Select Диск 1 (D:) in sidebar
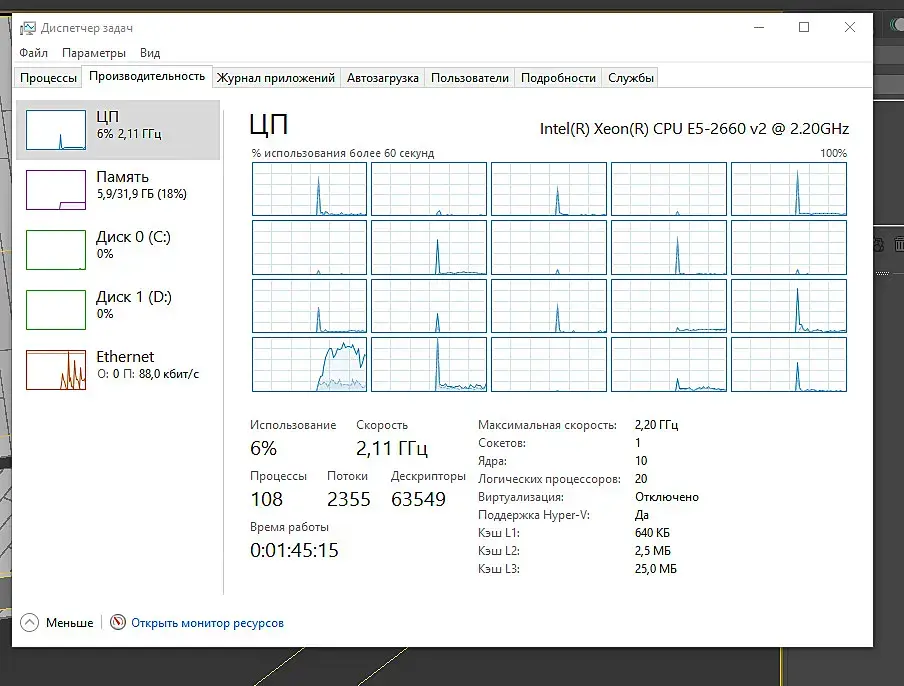 118,310
